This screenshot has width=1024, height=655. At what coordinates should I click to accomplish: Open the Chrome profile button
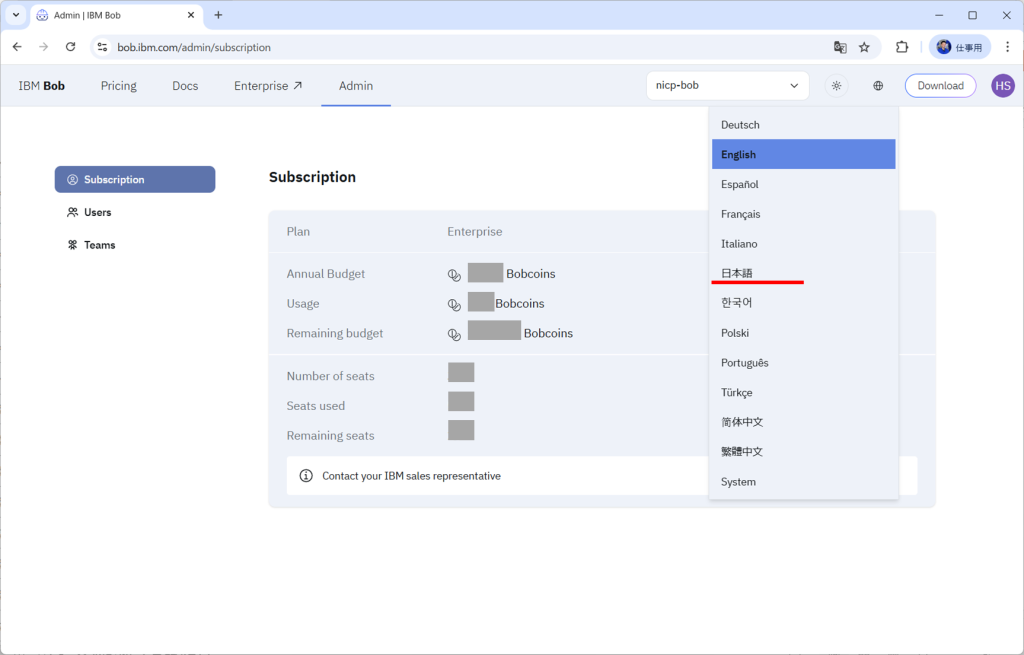959,47
